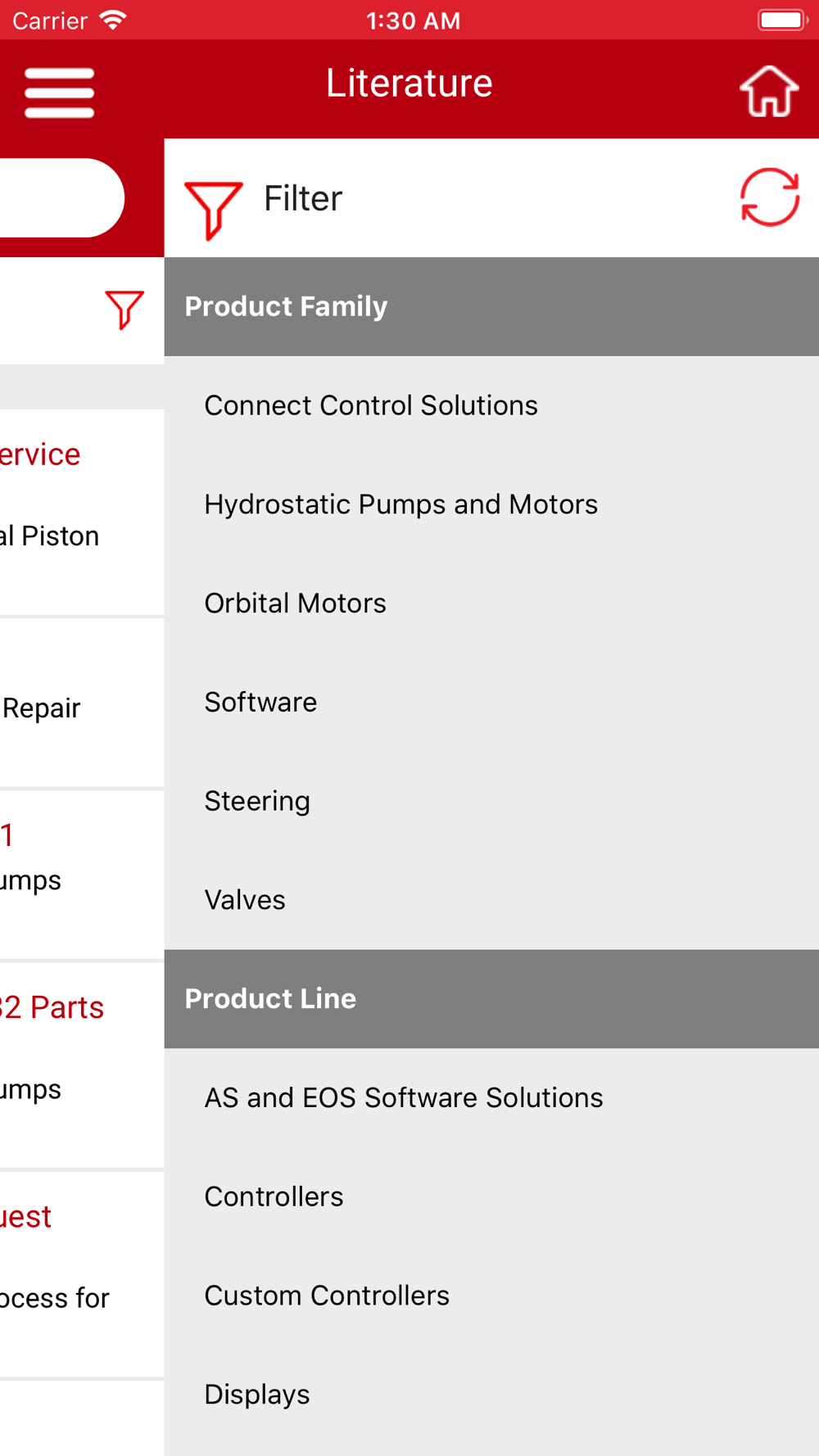Screen dimensions: 819x1456
Task: Open the Repair literature item
Action: pyautogui.click(x=82, y=704)
